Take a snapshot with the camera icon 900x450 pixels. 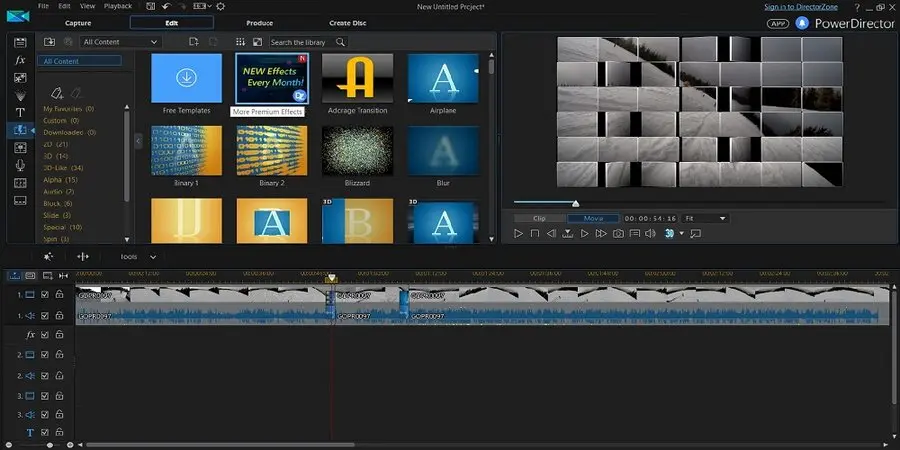[618, 233]
